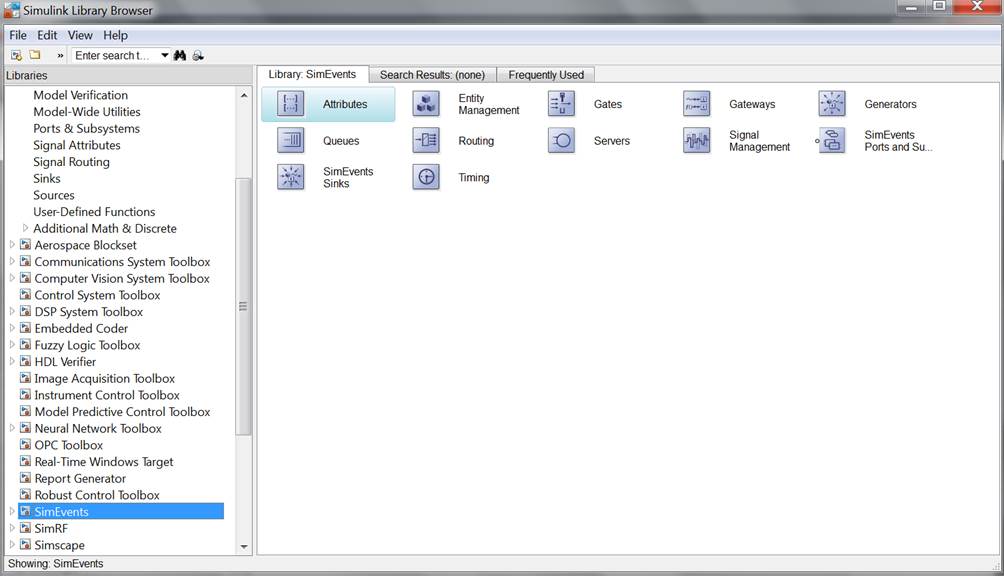1004x576 pixels.
Task: Expand the Aerospace Blockset tree node
Action: pyautogui.click(x=12, y=244)
